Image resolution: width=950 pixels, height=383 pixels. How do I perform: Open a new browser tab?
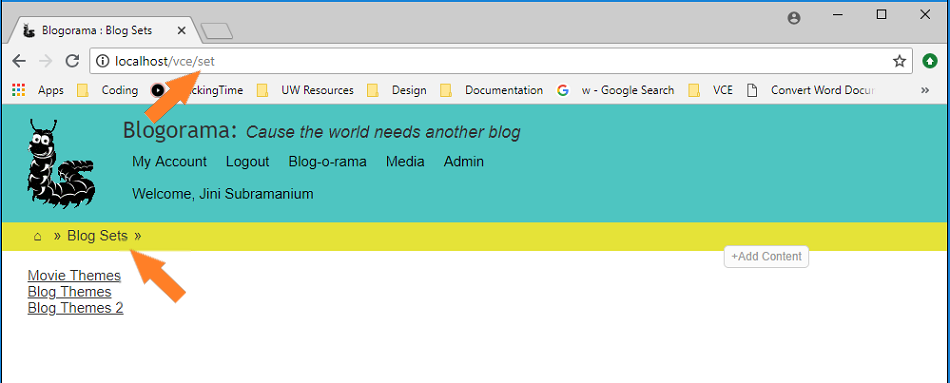[x=216, y=31]
